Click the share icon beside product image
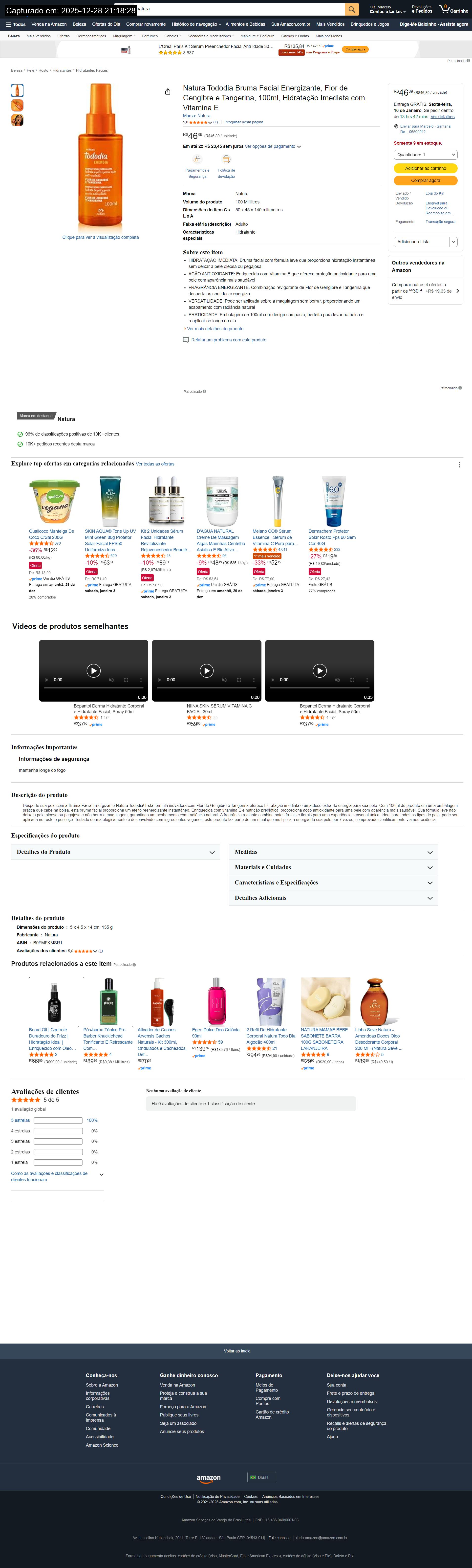 click(x=168, y=92)
